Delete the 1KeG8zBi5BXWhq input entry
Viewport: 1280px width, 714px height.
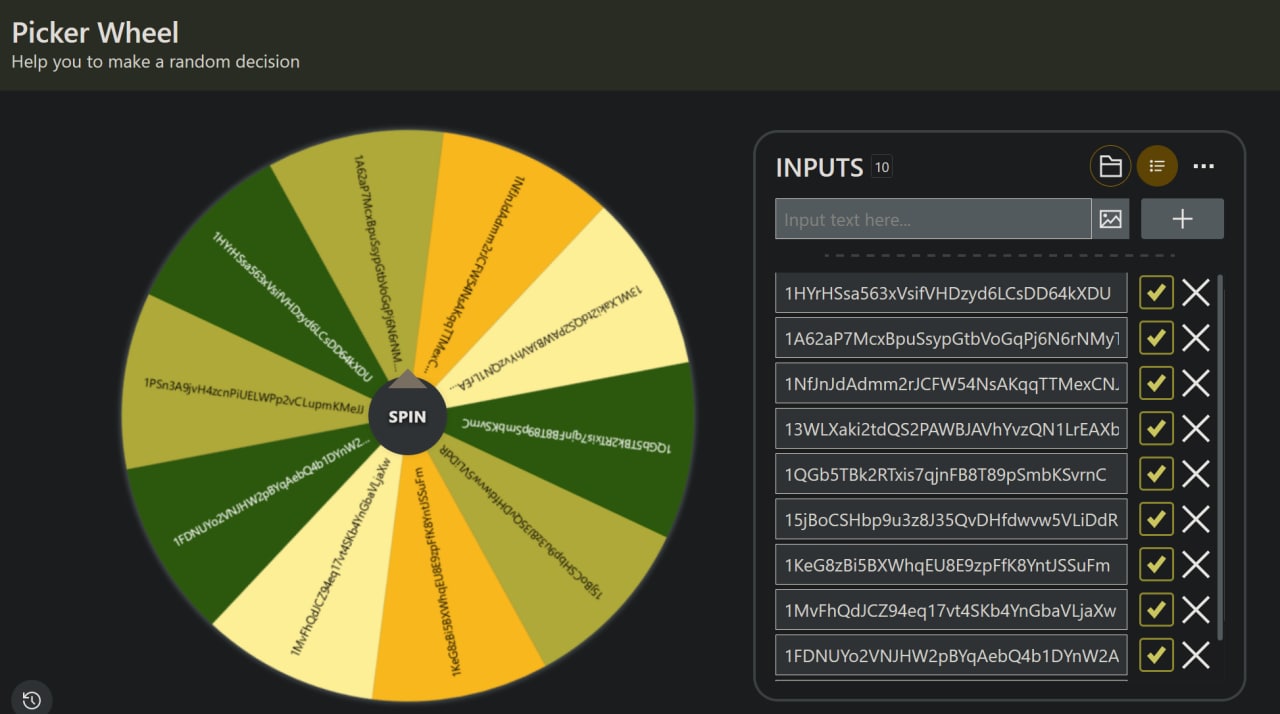tap(1196, 564)
